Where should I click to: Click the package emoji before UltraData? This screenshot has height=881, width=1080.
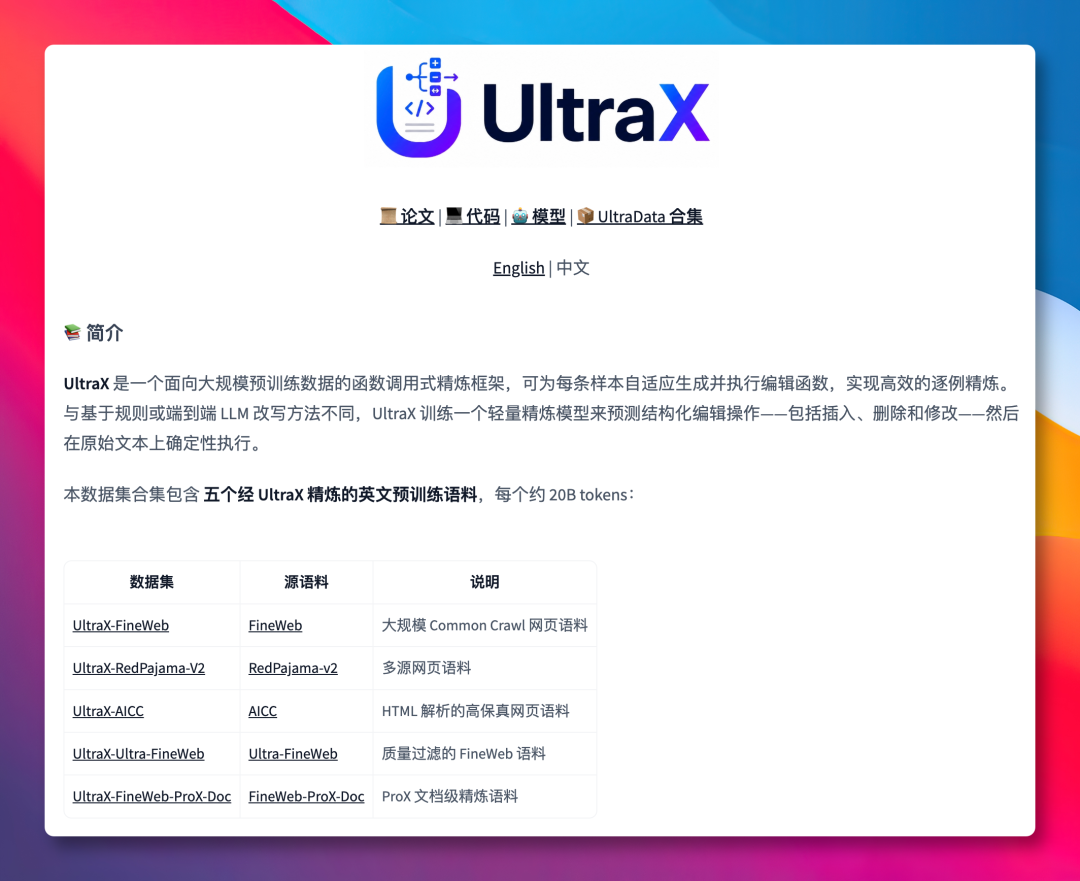pos(585,216)
